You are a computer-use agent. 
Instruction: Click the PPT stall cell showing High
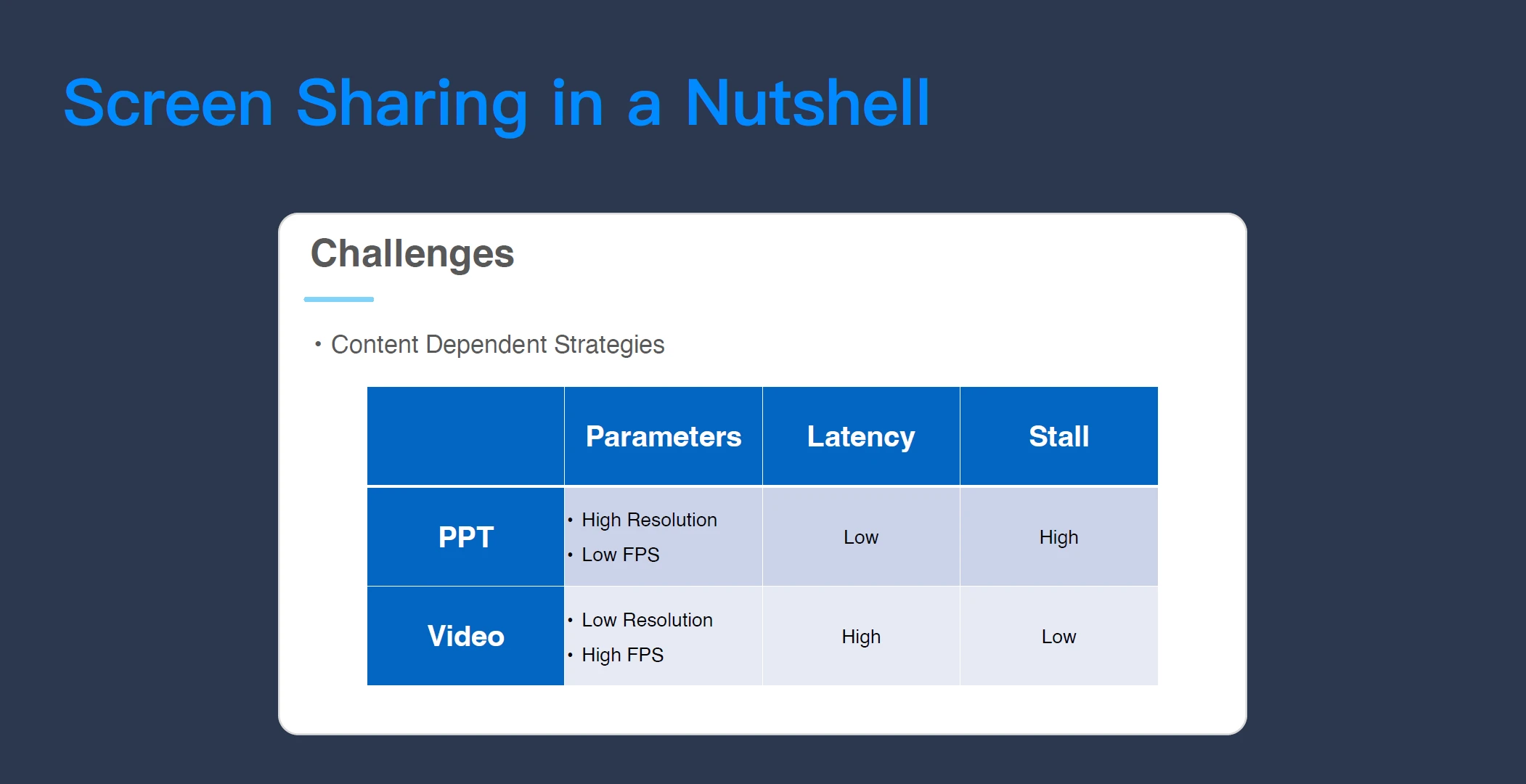(1058, 537)
